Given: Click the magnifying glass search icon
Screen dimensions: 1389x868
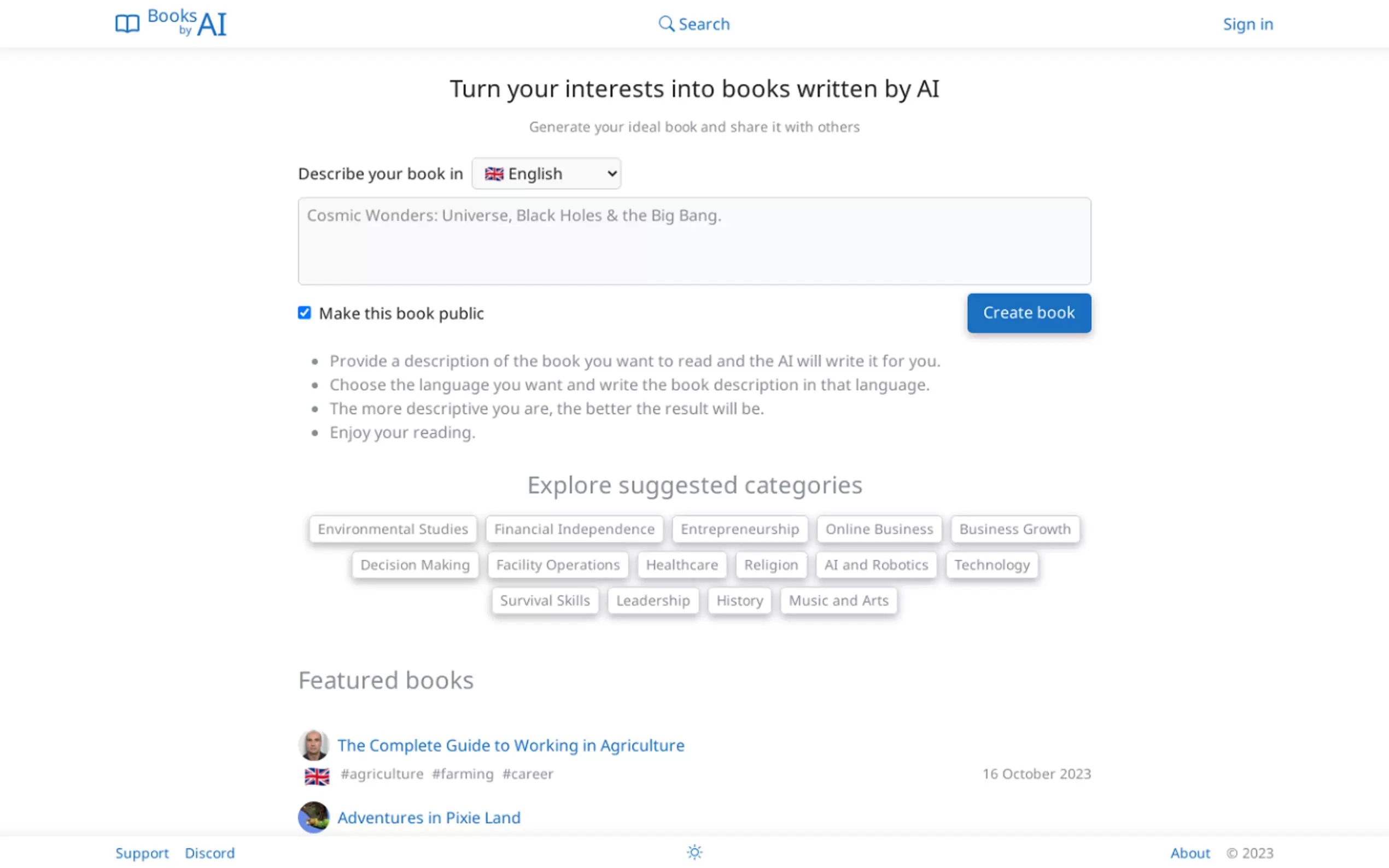Looking at the screenshot, I should (x=666, y=24).
